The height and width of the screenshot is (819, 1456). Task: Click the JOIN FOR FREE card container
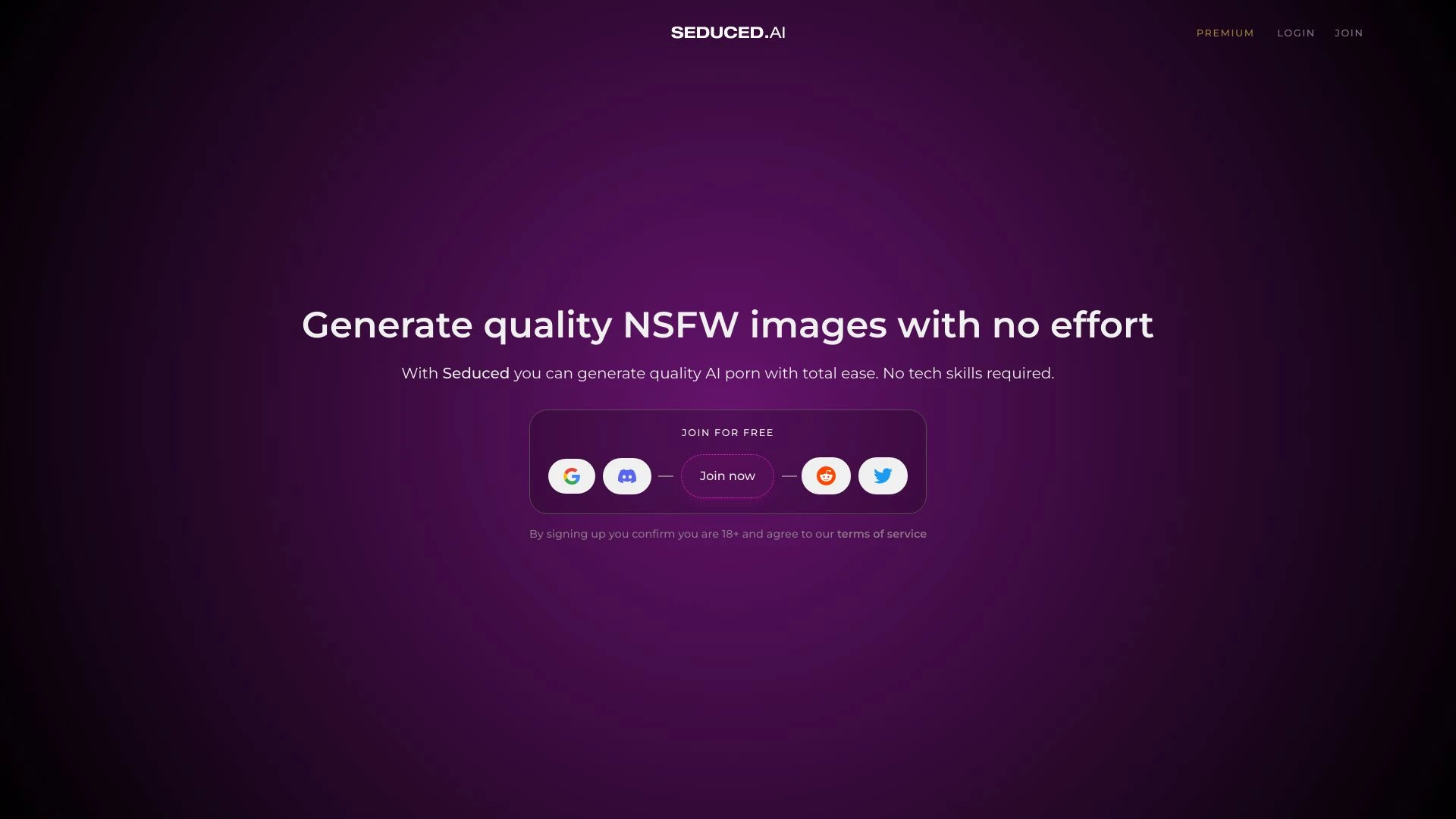point(728,461)
